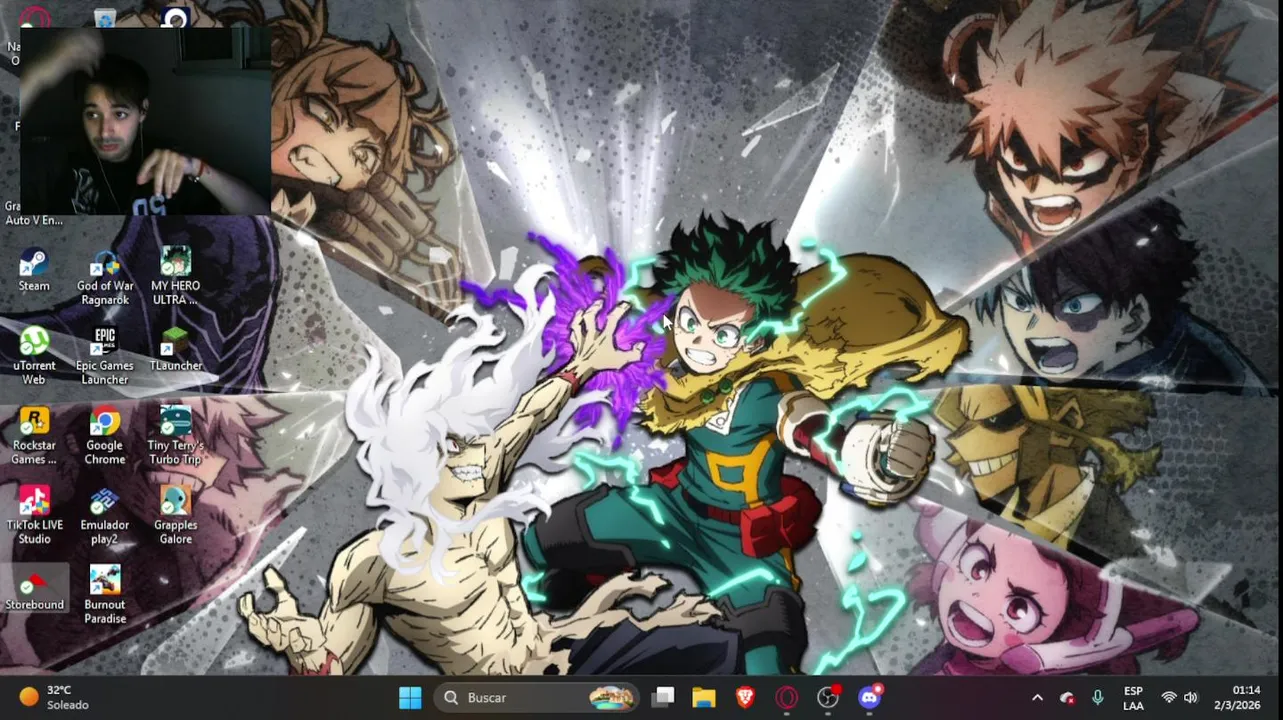Open uTorrent Web shortcut
The image size is (1283, 720).
point(34,356)
